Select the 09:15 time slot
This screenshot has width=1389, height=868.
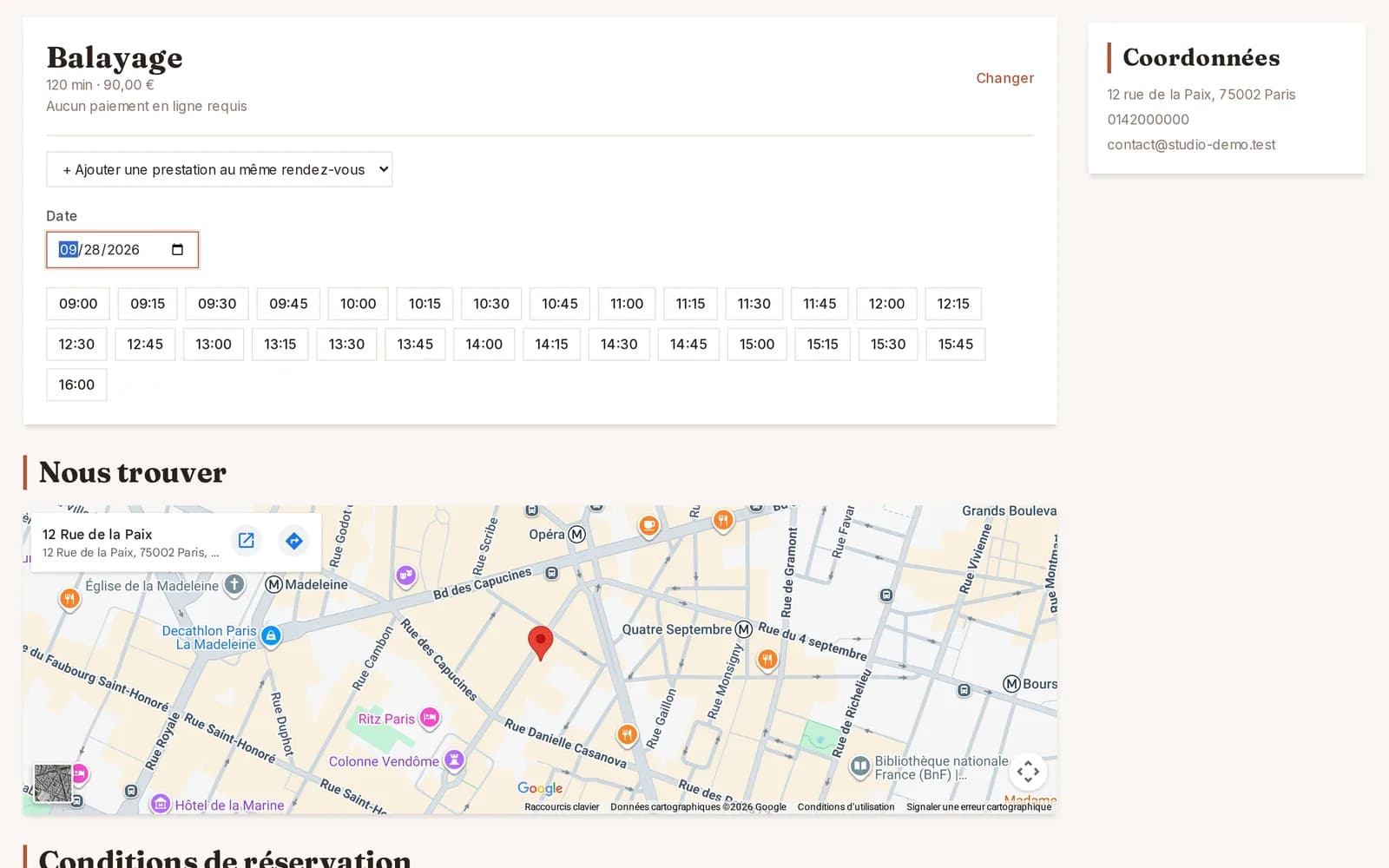pos(148,304)
